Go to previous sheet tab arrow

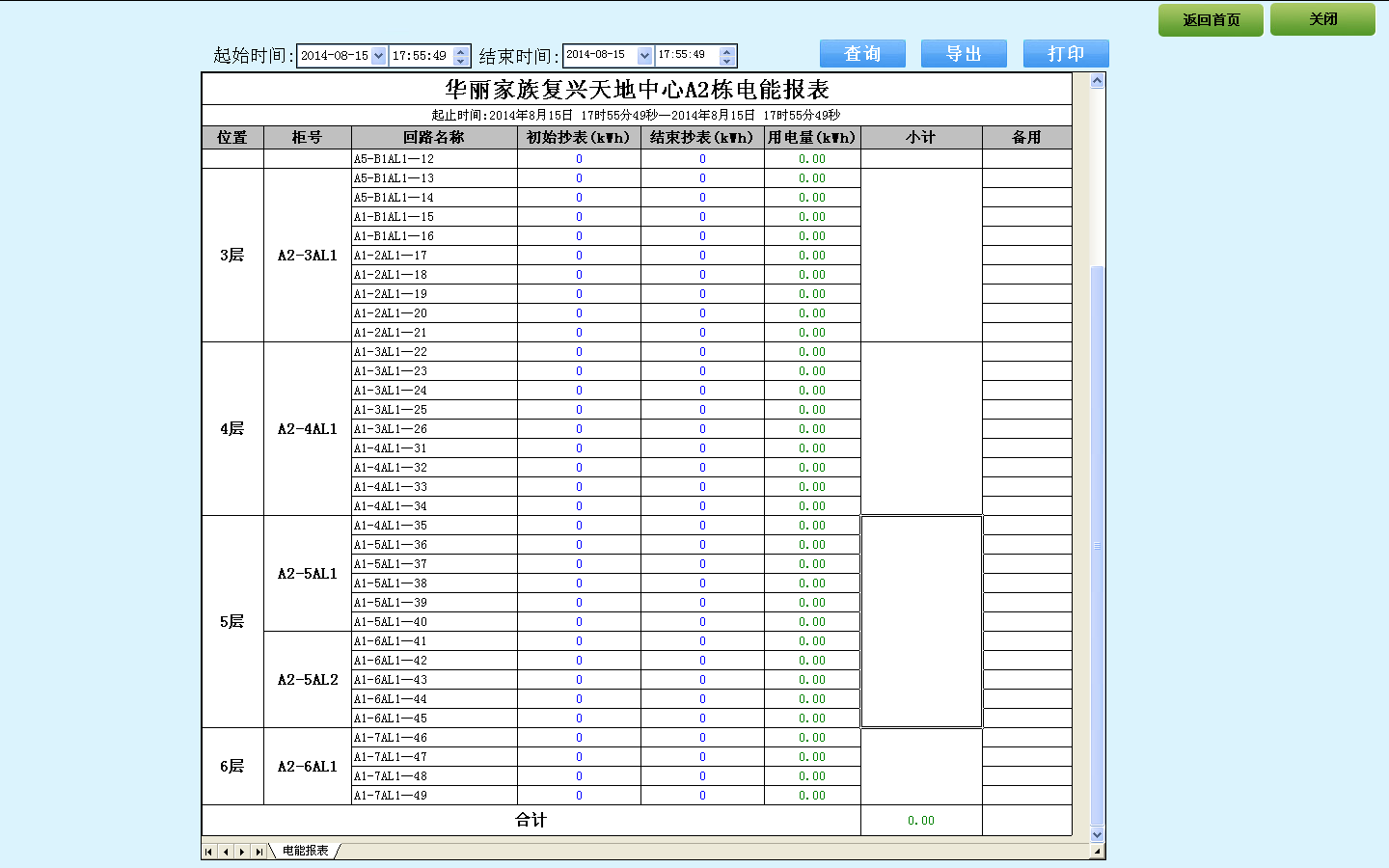click(x=226, y=852)
